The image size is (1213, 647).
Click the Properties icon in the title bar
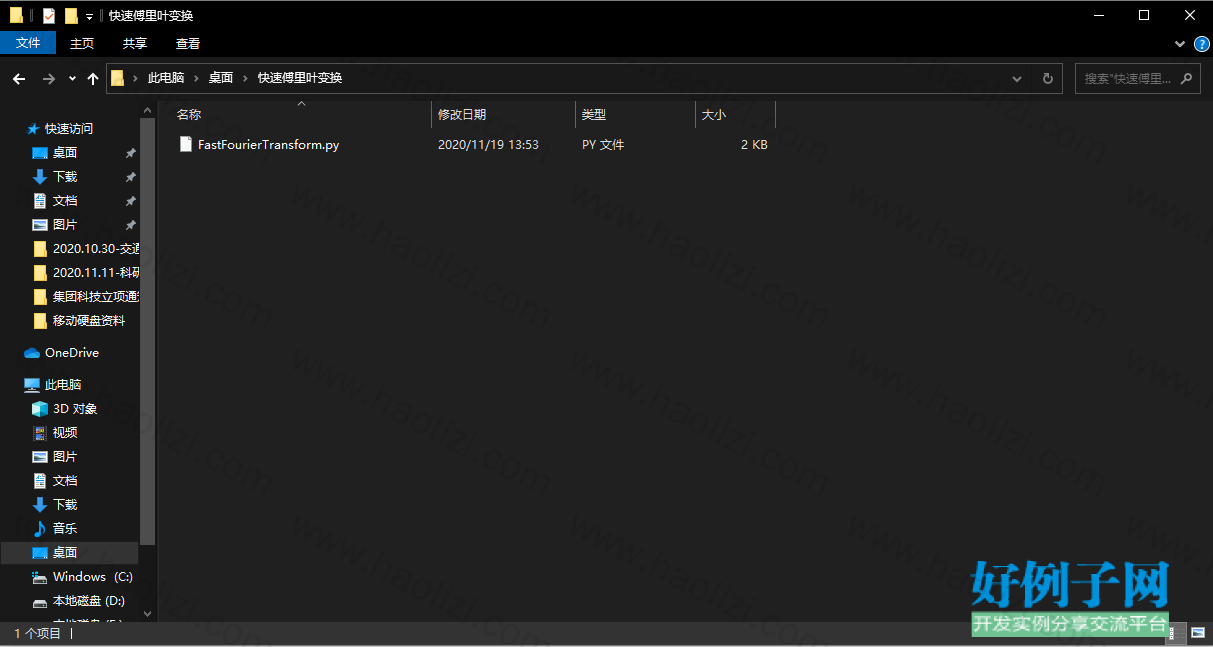(x=48, y=16)
